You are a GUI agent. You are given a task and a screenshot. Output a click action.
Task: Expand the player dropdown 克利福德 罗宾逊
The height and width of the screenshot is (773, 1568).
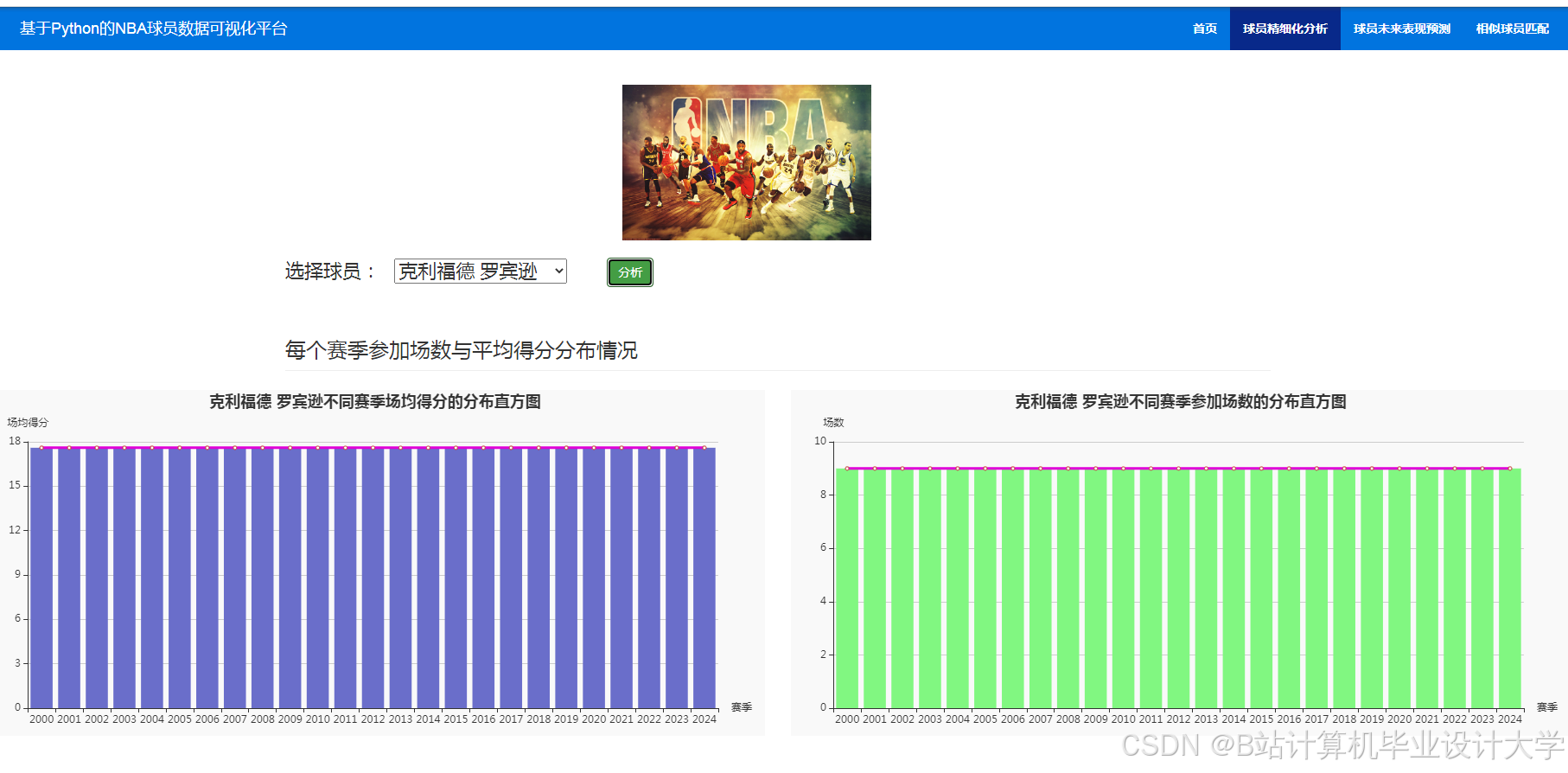tap(481, 272)
